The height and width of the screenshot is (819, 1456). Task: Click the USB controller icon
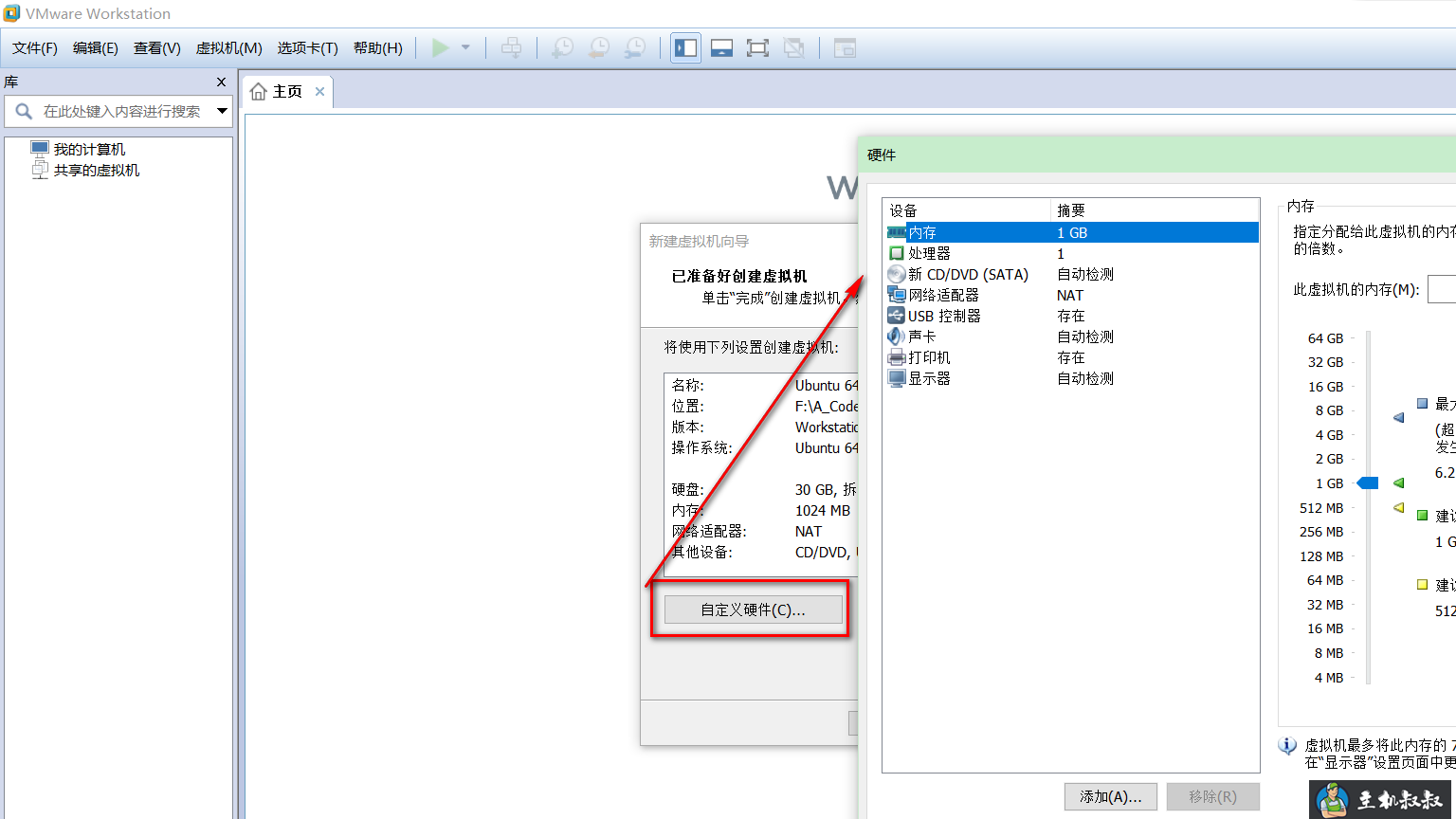[x=896, y=316]
